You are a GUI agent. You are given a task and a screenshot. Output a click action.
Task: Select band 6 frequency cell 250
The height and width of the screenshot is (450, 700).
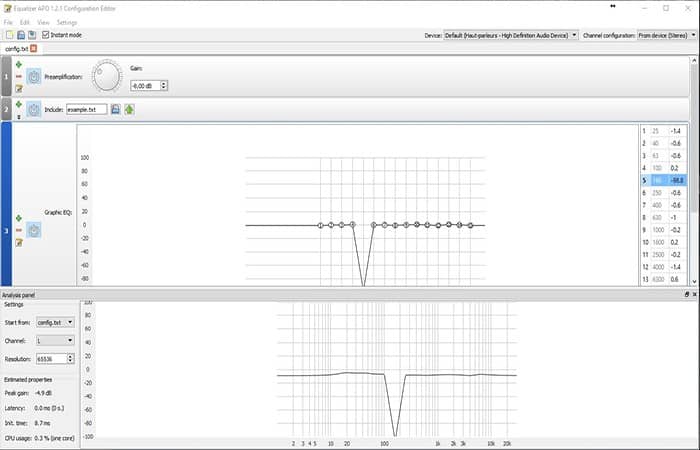coord(659,193)
